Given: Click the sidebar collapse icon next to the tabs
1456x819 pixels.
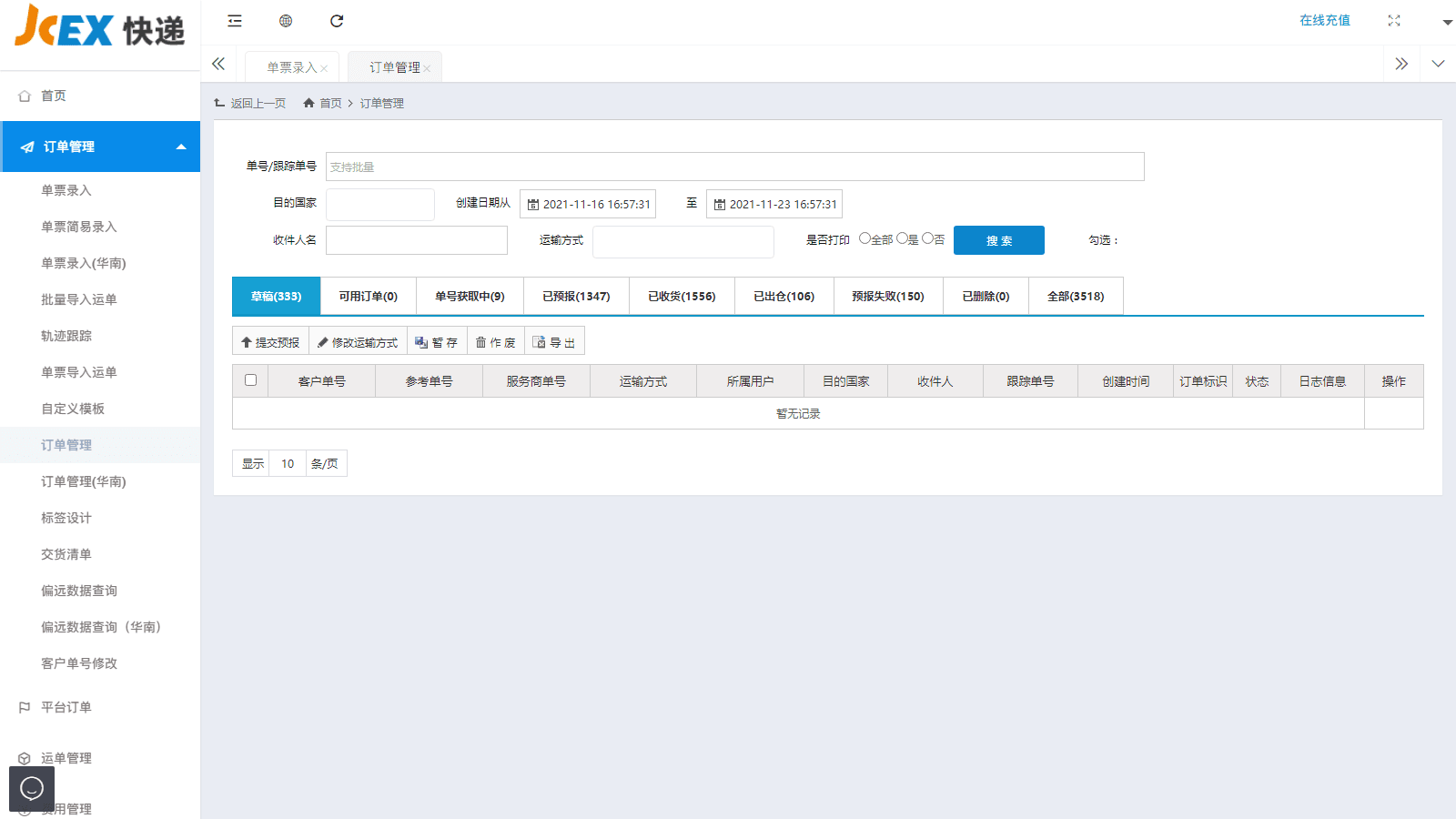Looking at the screenshot, I should point(218,64).
